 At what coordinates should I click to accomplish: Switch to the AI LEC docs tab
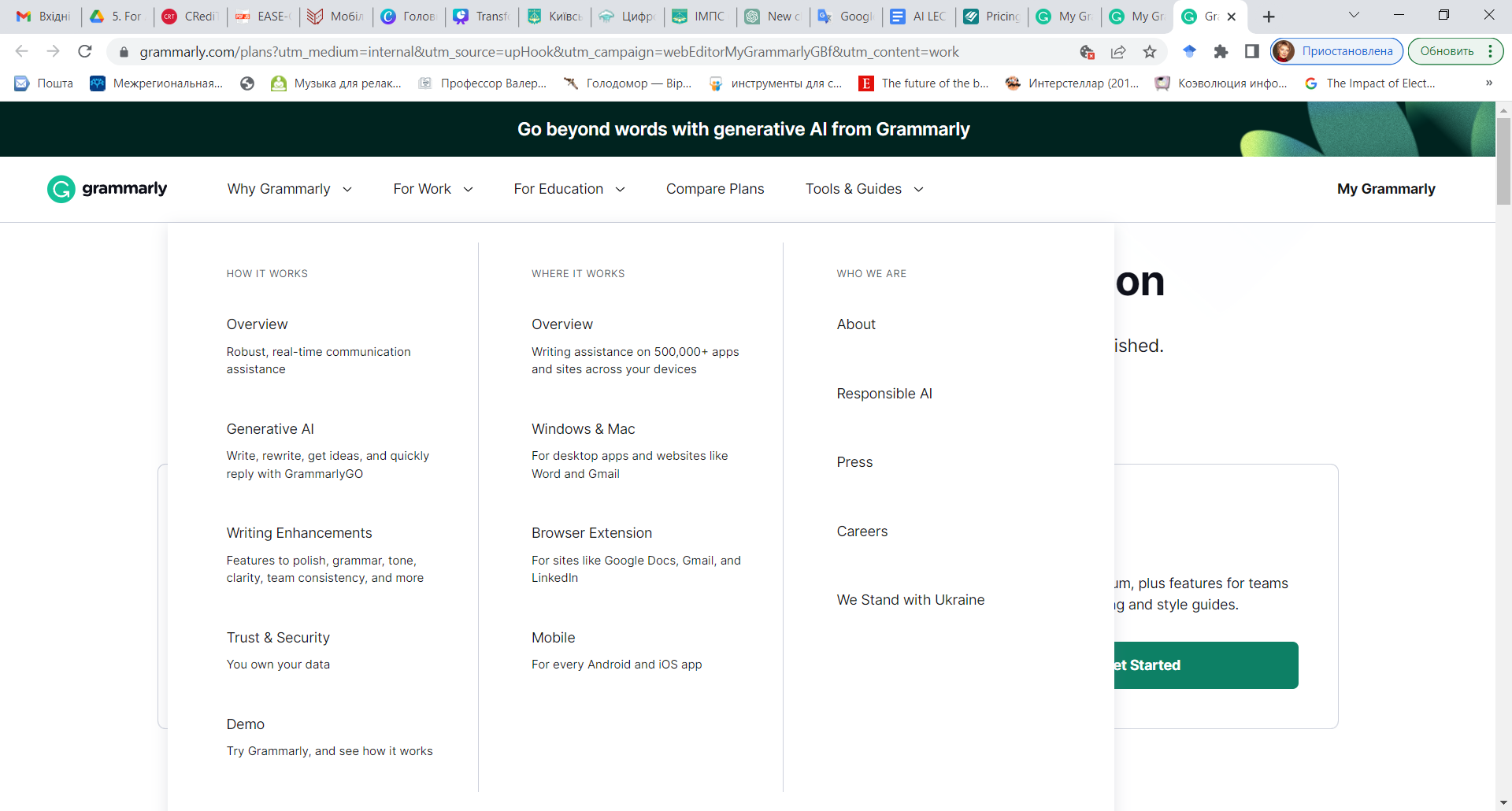point(919,17)
